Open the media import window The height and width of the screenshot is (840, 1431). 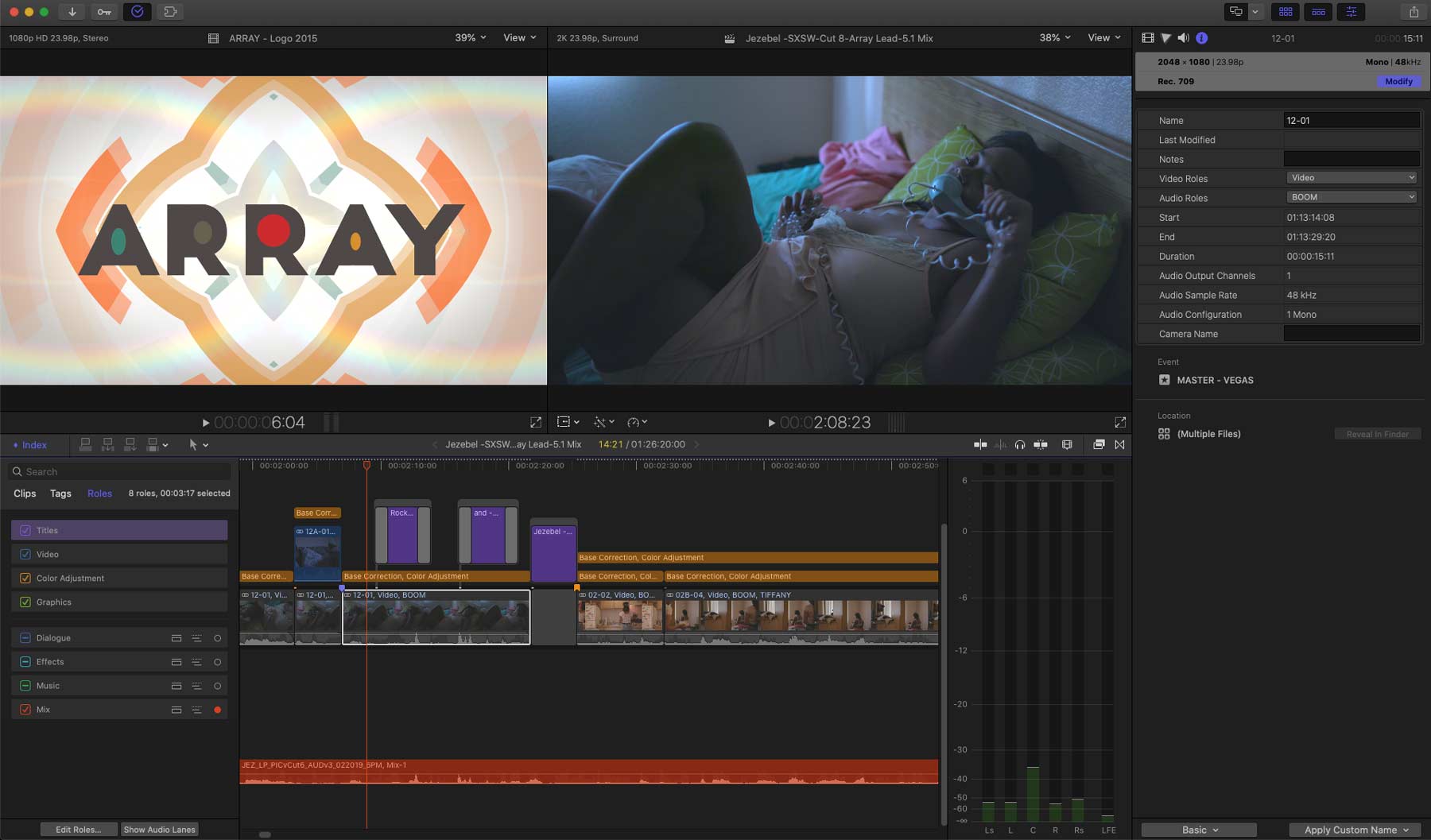coord(72,12)
